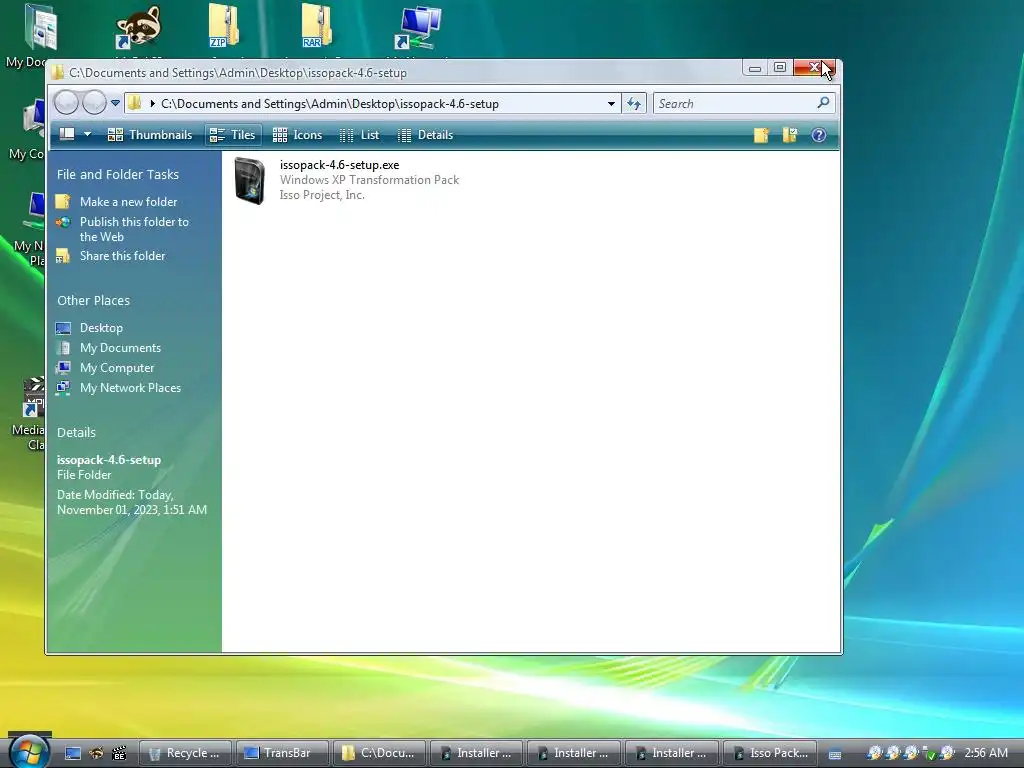Click the green shield tray icon
1024x768 pixels.
pos(929,754)
